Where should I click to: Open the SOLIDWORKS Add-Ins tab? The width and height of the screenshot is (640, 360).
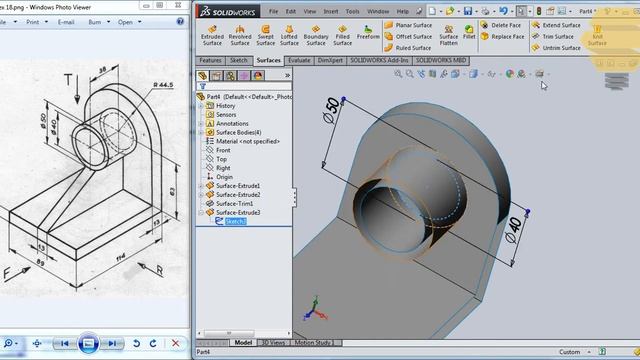[x=379, y=60]
